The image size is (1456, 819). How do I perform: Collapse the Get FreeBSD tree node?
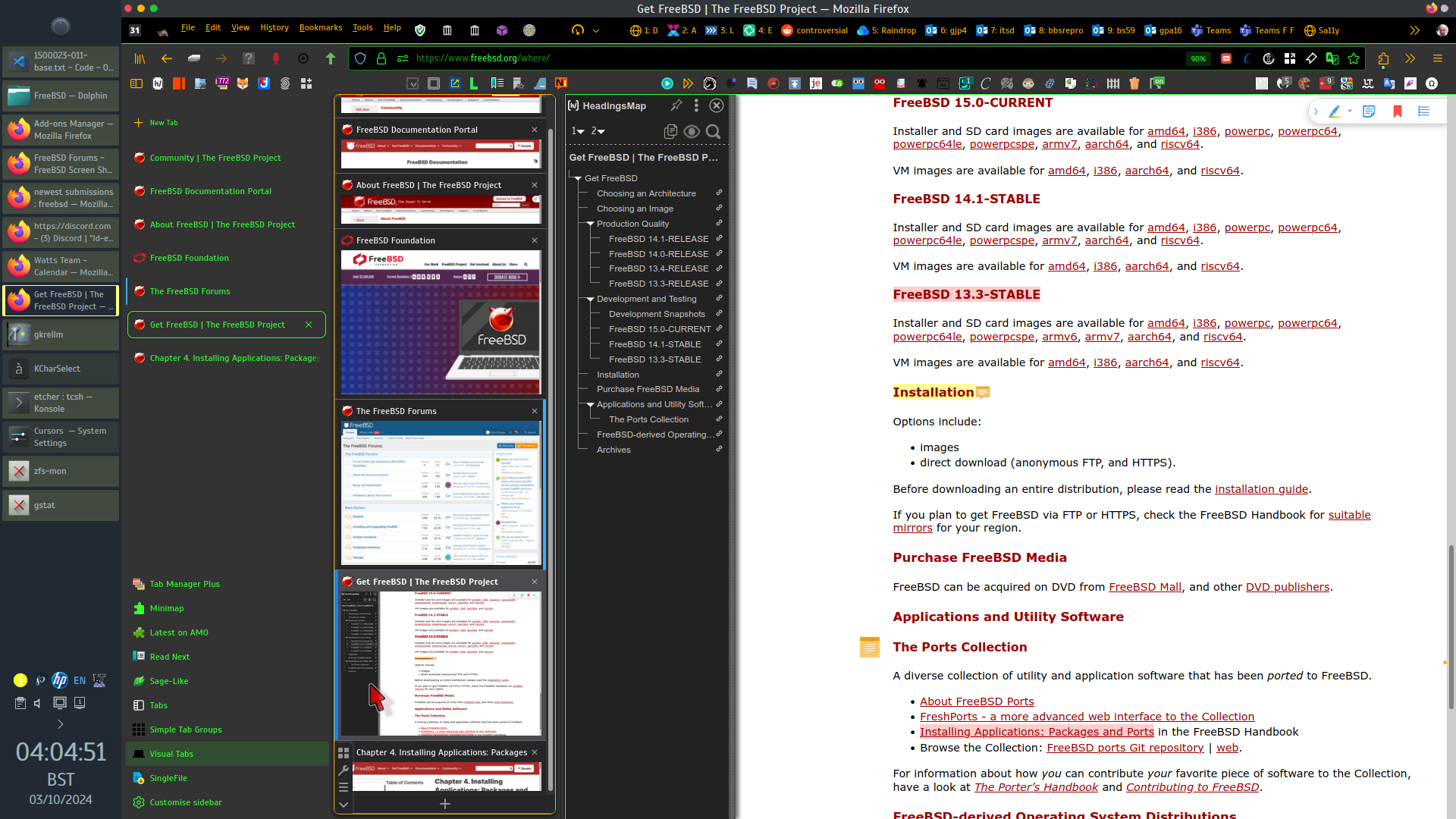(578, 179)
